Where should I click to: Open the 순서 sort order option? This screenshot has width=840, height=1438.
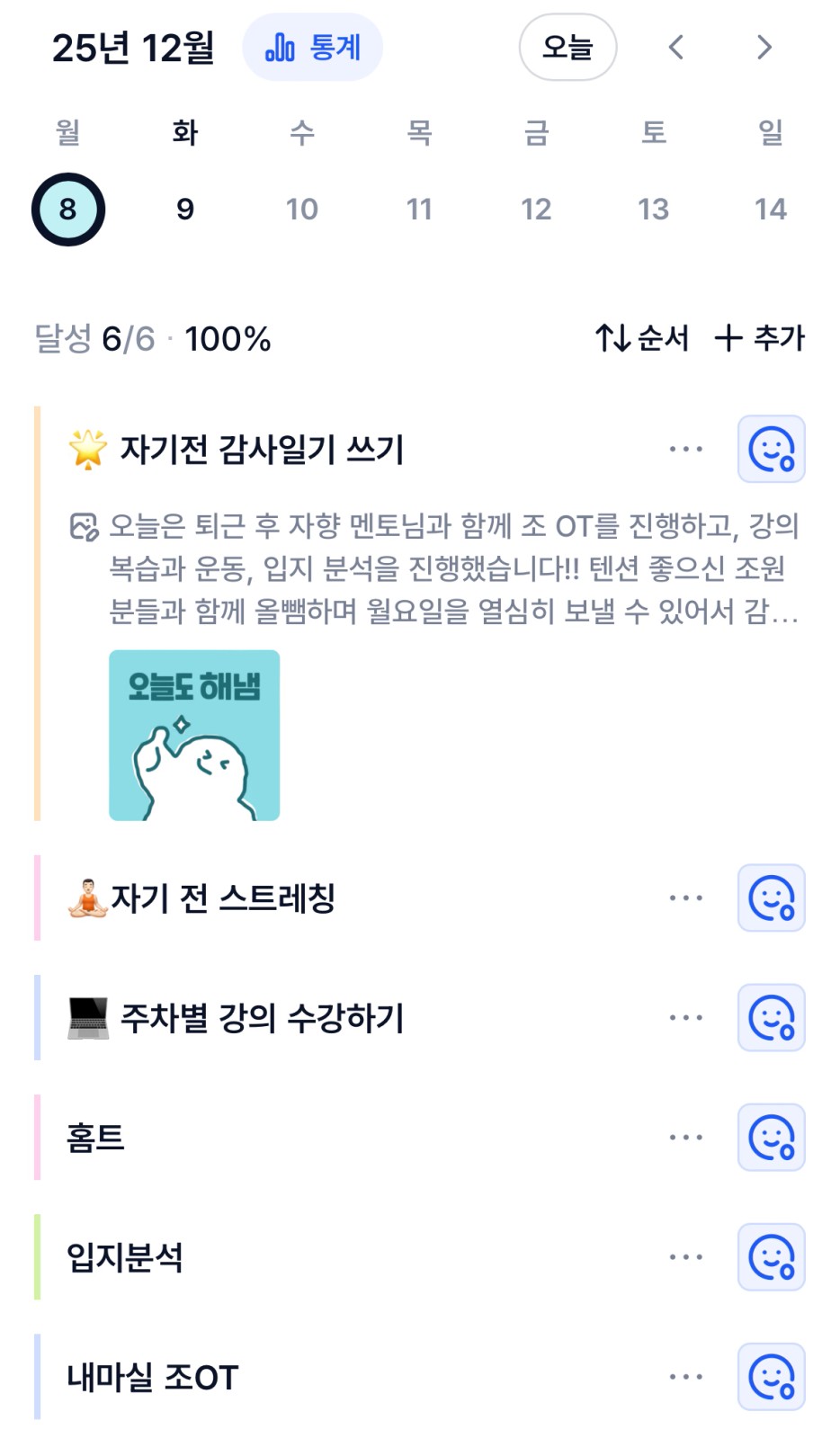click(642, 338)
